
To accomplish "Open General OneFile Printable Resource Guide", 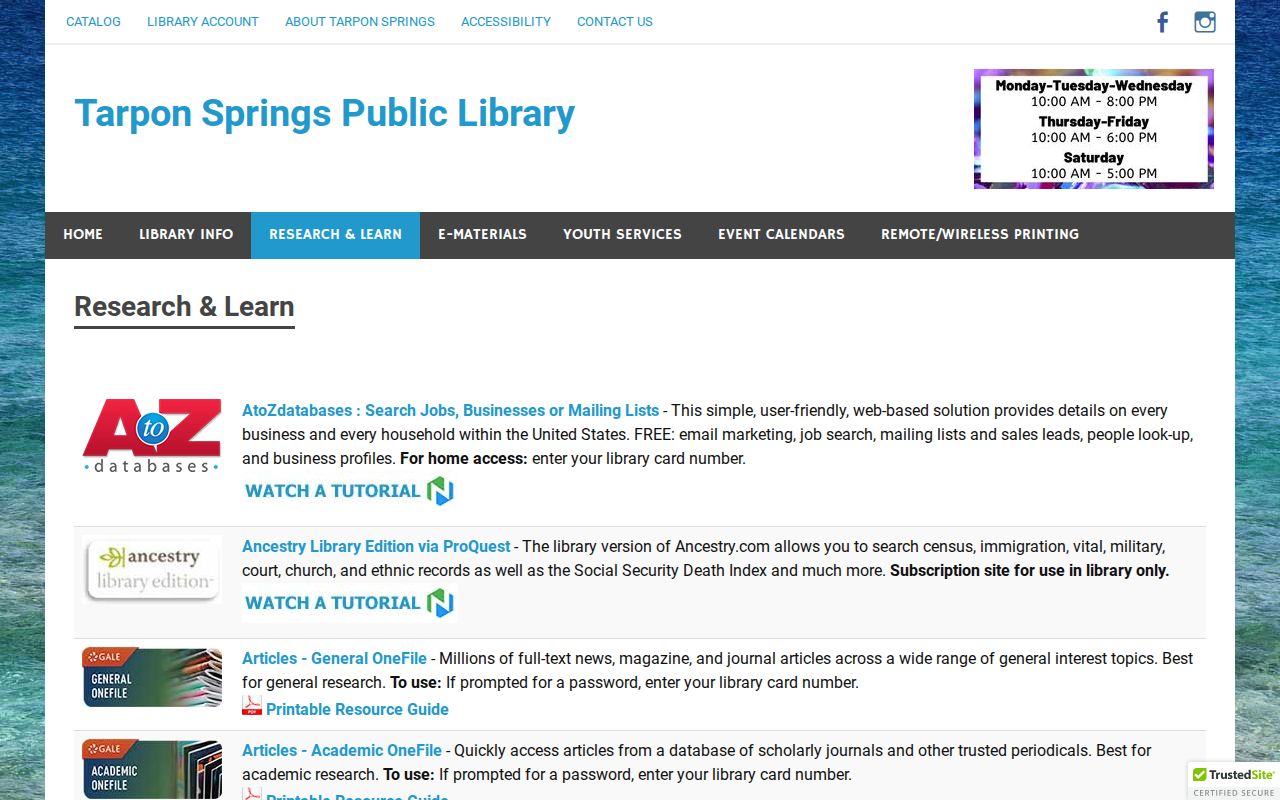I will (357, 709).
